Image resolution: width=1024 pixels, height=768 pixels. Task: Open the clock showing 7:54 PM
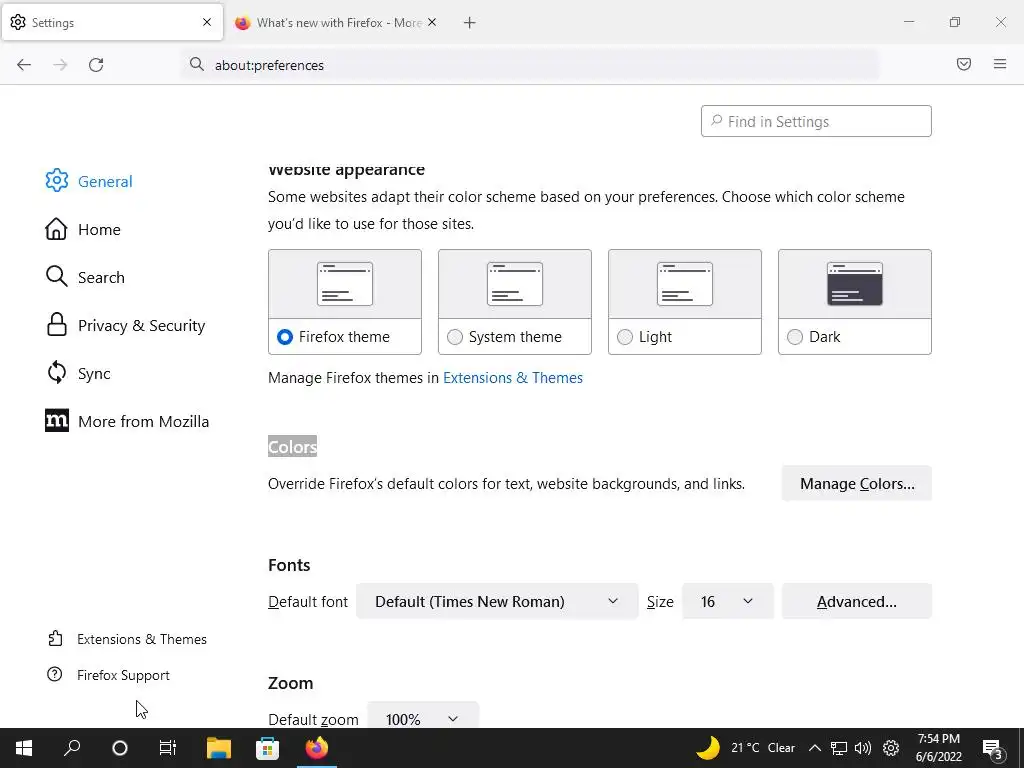tap(938, 748)
